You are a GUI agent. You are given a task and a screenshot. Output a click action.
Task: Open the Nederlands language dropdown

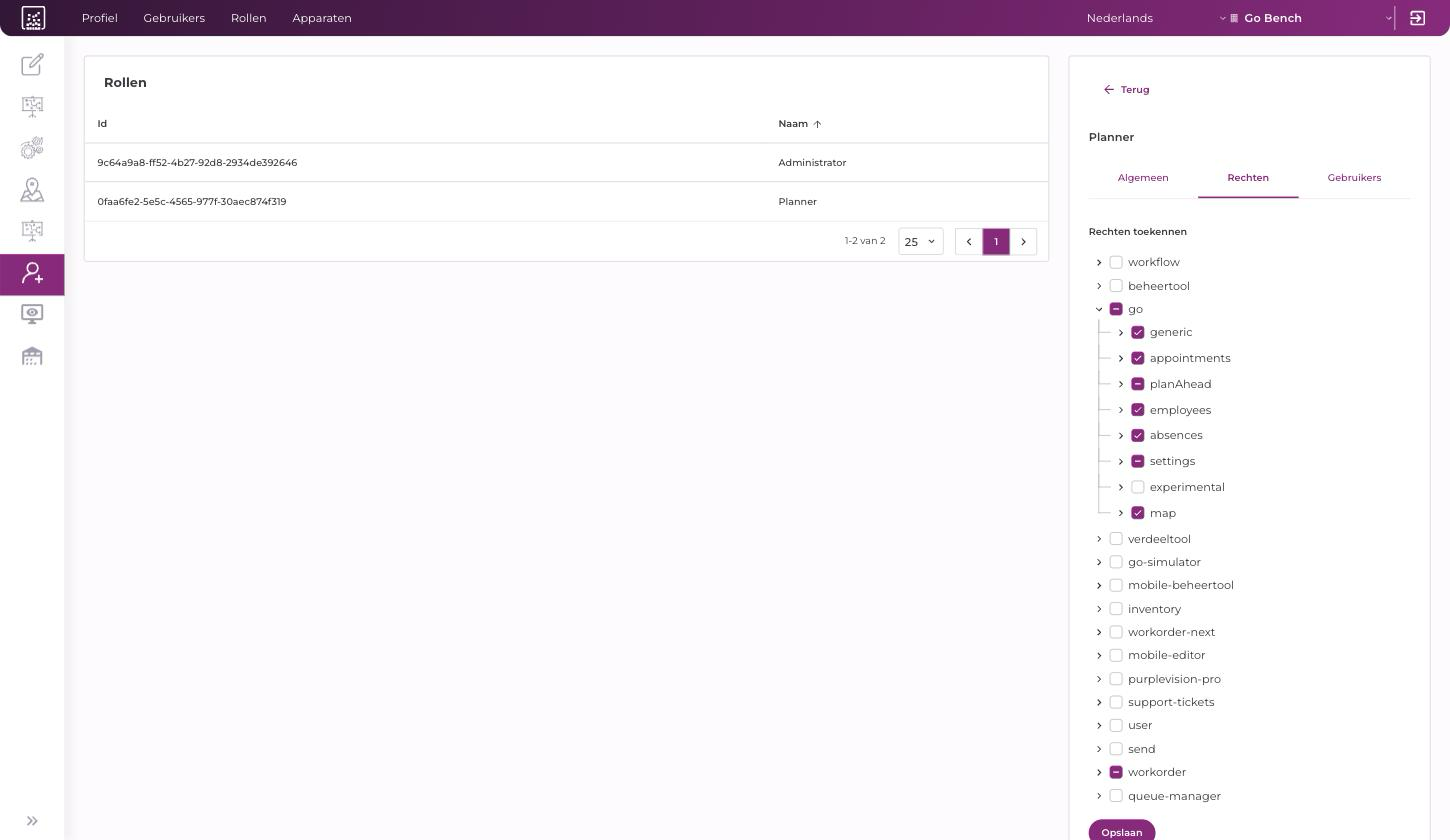(x=1156, y=18)
